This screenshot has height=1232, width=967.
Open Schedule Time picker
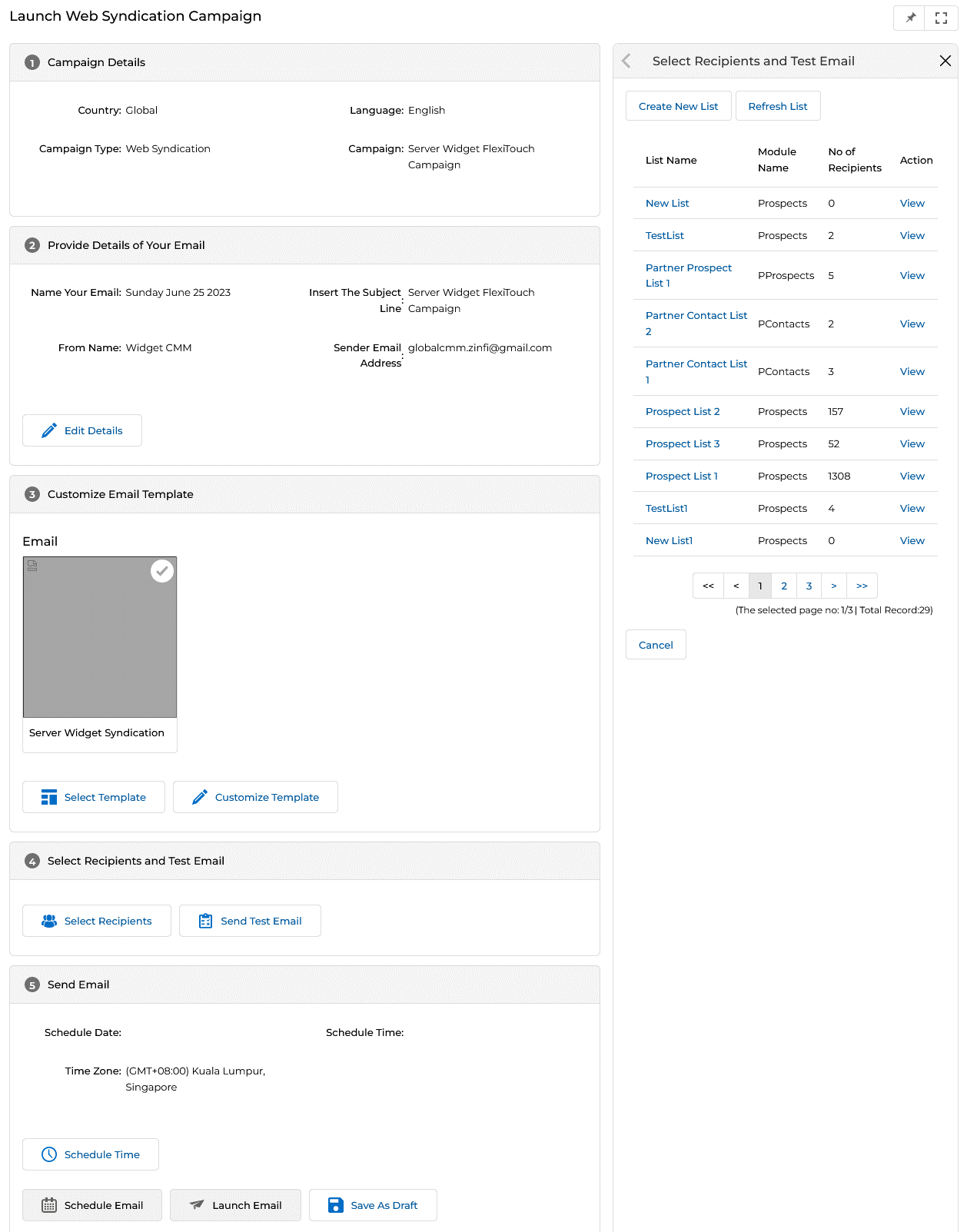(91, 1154)
